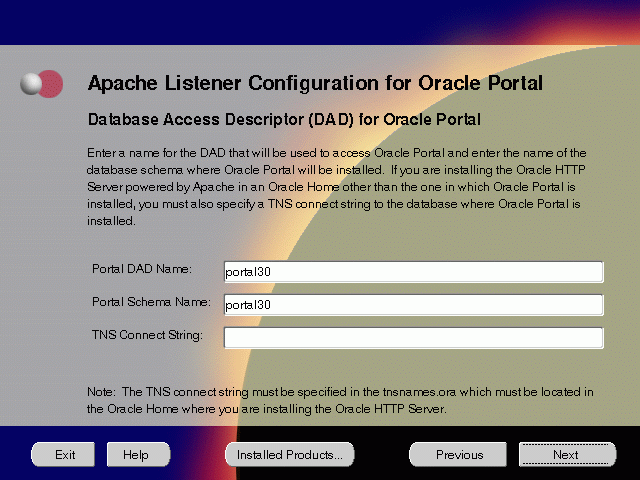Click the Apache Listener Configuration heading
The height and width of the screenshot is (480, 640).
(315, 83)
